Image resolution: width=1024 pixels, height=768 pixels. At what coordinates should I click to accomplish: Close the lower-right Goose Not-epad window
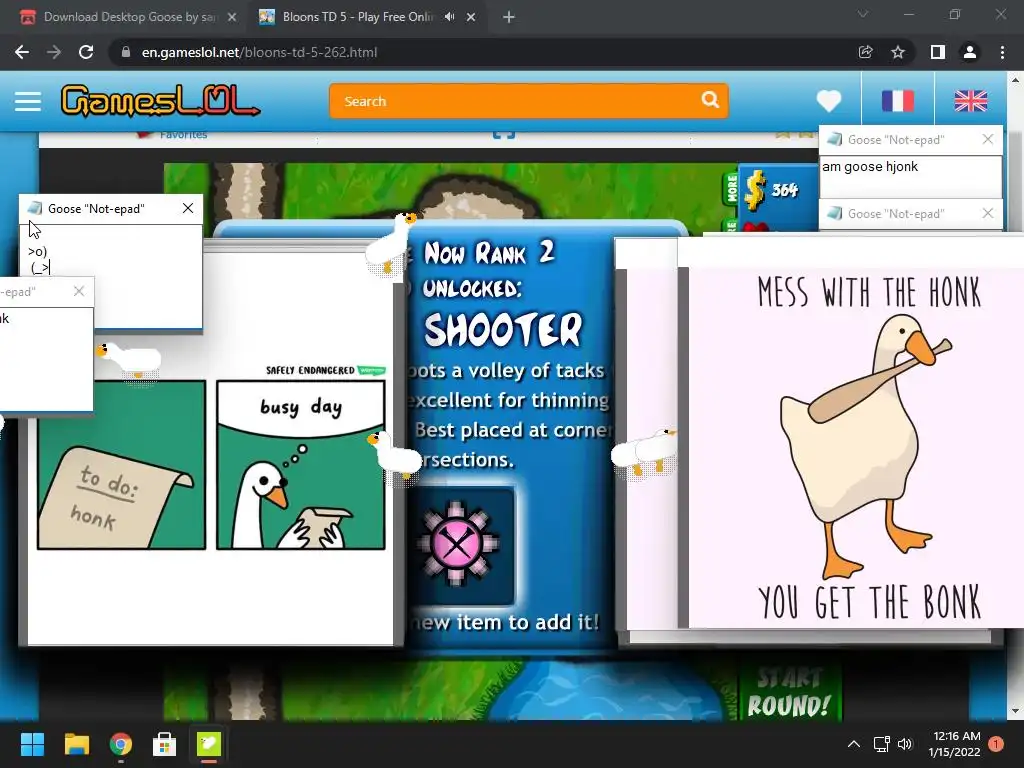point(988,213)
